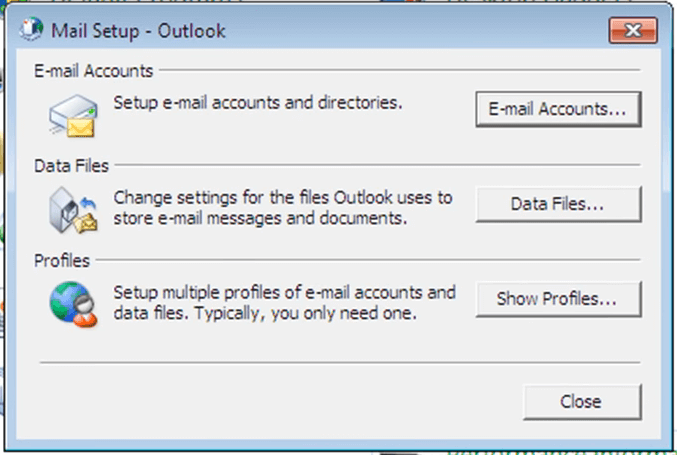Click the horizontal separator above the Close button
Screen dimensions: 677x455
click(x=340, y=362)
